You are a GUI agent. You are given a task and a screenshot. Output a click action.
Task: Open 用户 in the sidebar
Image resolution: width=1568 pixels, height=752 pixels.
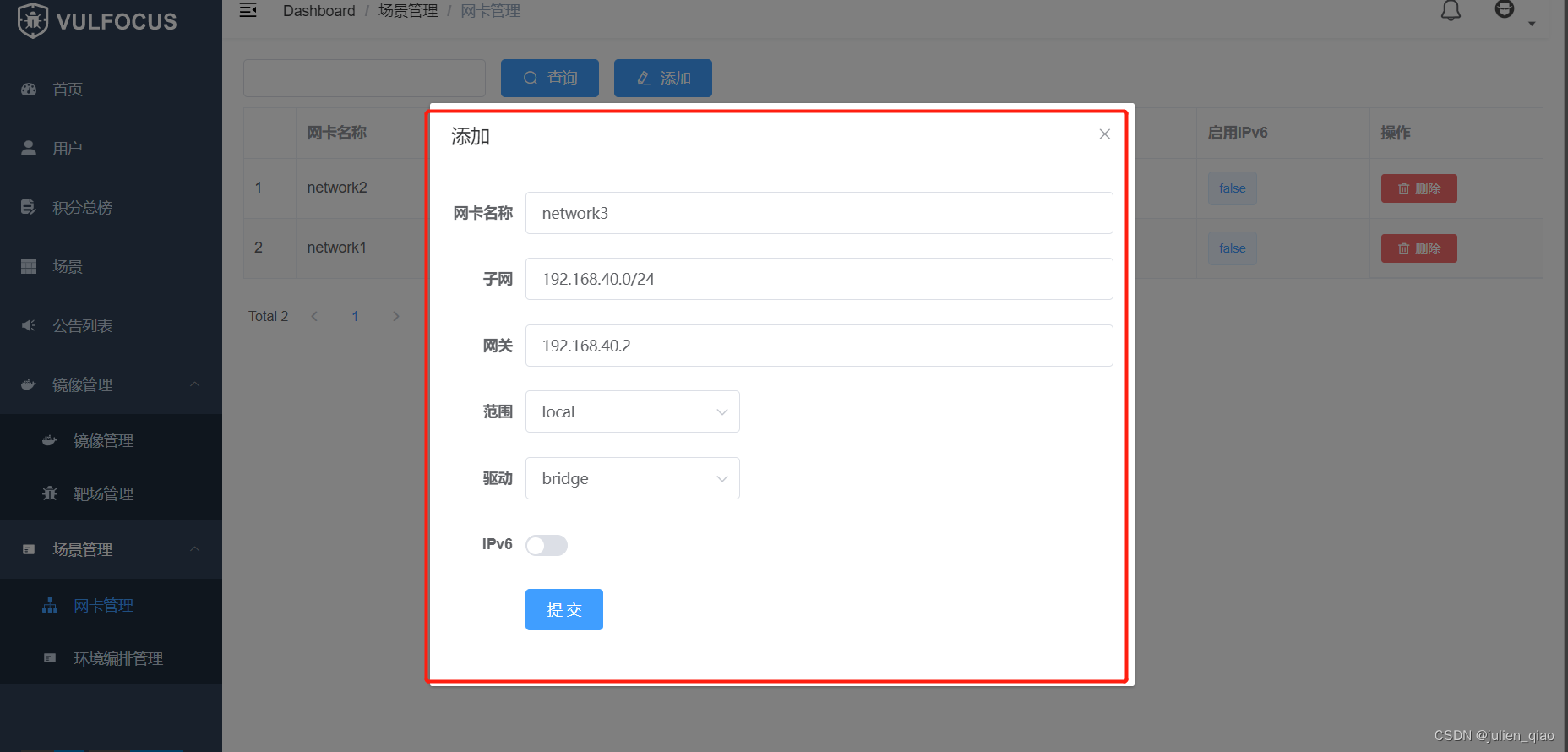pos(111,148)
